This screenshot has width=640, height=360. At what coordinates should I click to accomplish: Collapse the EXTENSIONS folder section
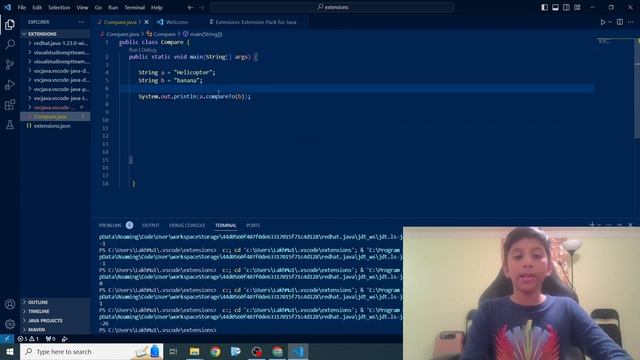(x=55, y=34)
